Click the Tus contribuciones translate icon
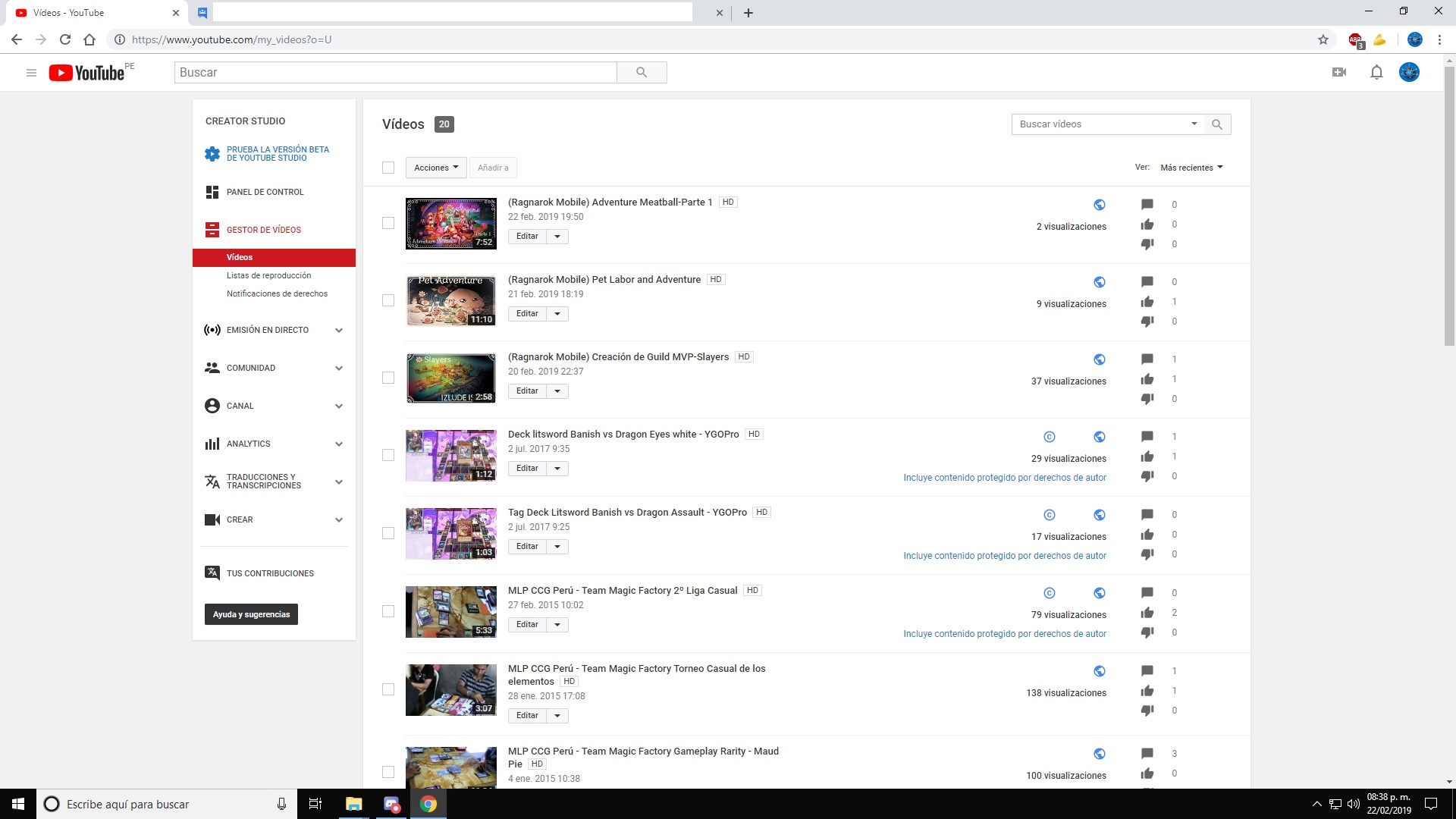The height and width of the screenshot is (819, 1456). click(x=212, y=573)
